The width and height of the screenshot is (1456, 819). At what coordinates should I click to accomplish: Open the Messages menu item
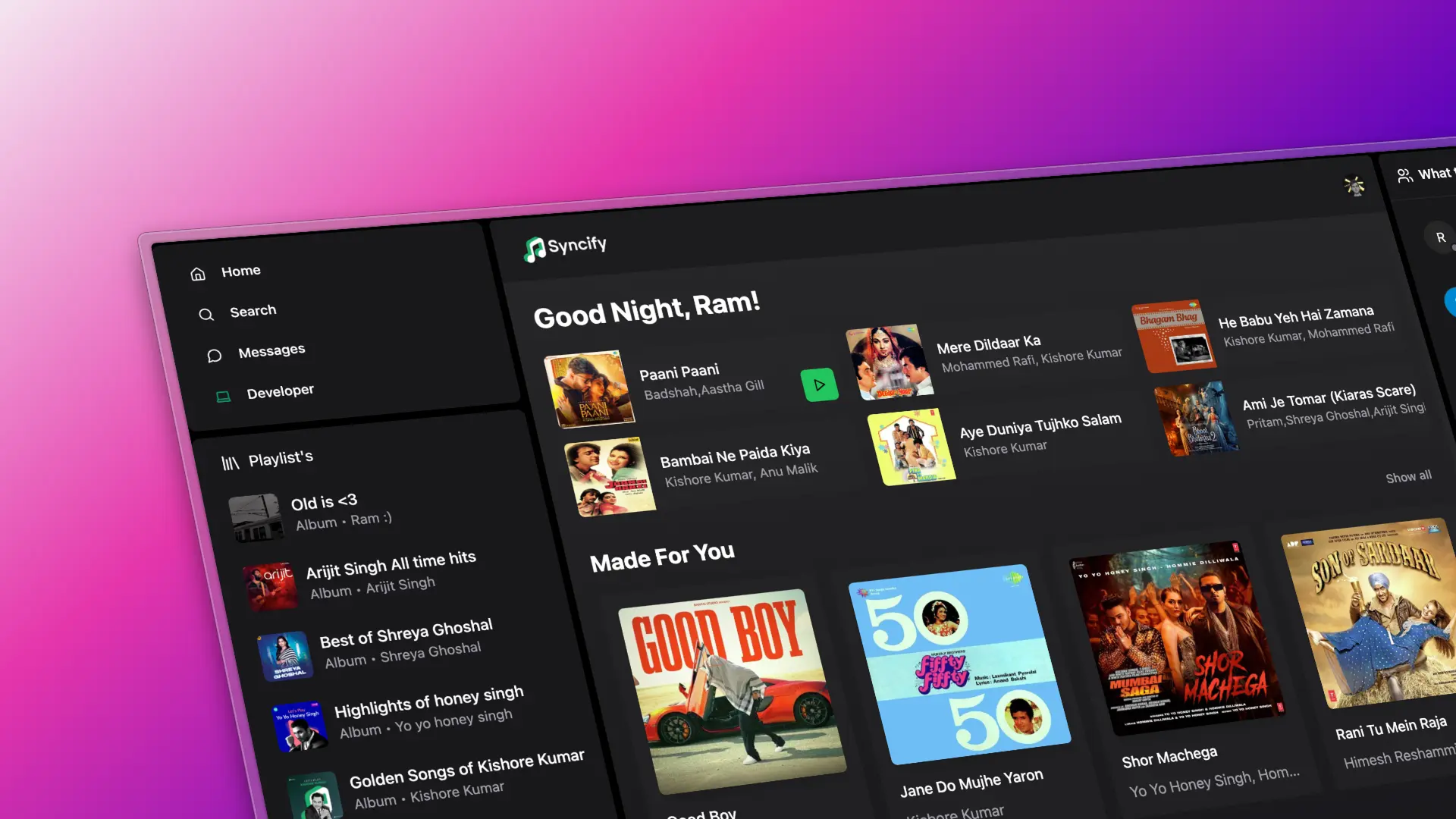271,350
